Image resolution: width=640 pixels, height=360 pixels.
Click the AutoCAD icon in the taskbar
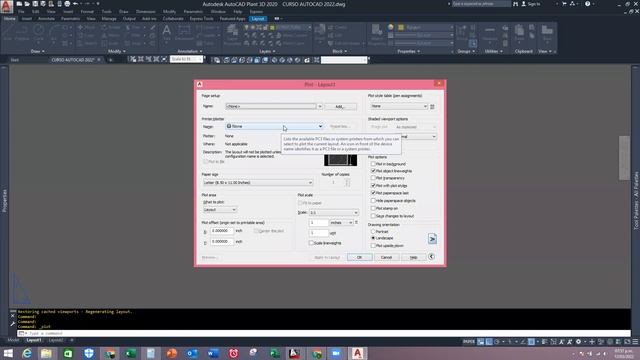pos(358,353)
